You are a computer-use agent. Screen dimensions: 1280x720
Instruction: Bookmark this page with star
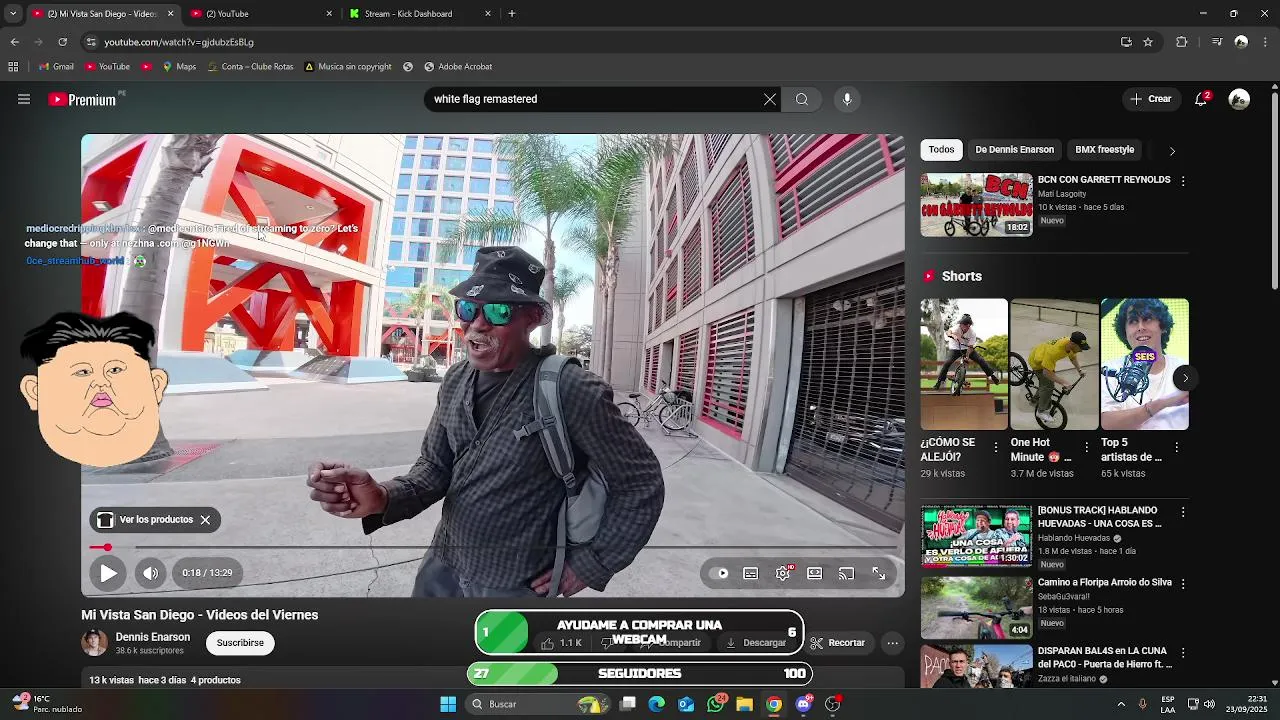(1148, 42)
